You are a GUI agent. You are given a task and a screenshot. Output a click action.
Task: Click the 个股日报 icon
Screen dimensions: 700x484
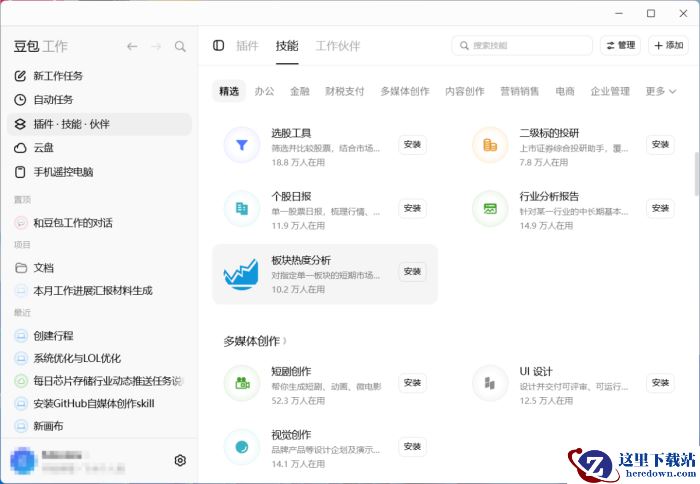(242, 209)
